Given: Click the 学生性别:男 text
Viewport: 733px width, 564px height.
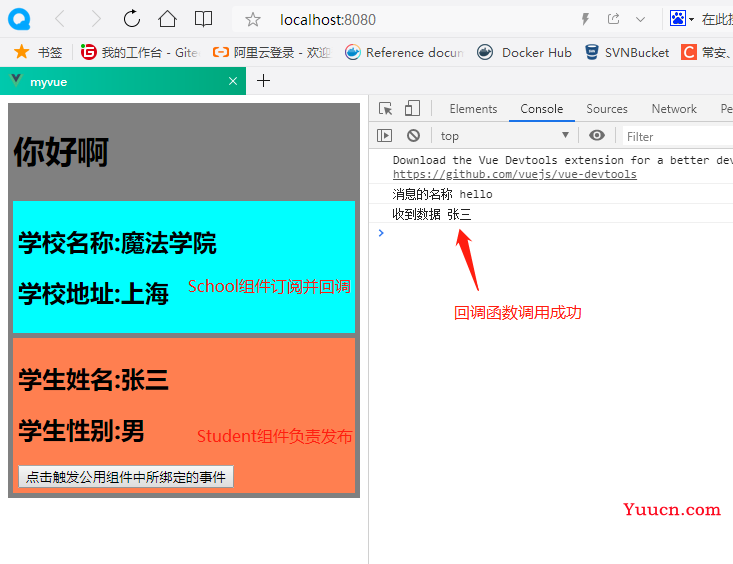Looking at the screenshot, I should (81, 431).
